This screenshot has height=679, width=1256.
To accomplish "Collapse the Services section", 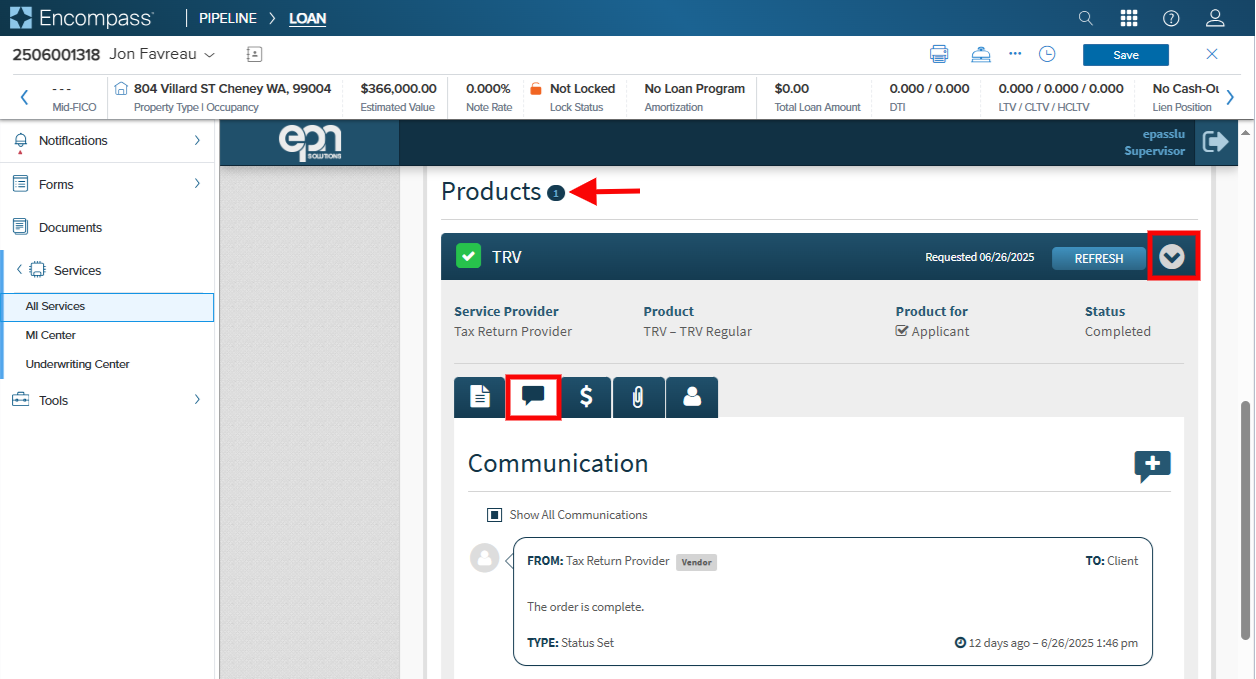I will click(x=18, y=270).
